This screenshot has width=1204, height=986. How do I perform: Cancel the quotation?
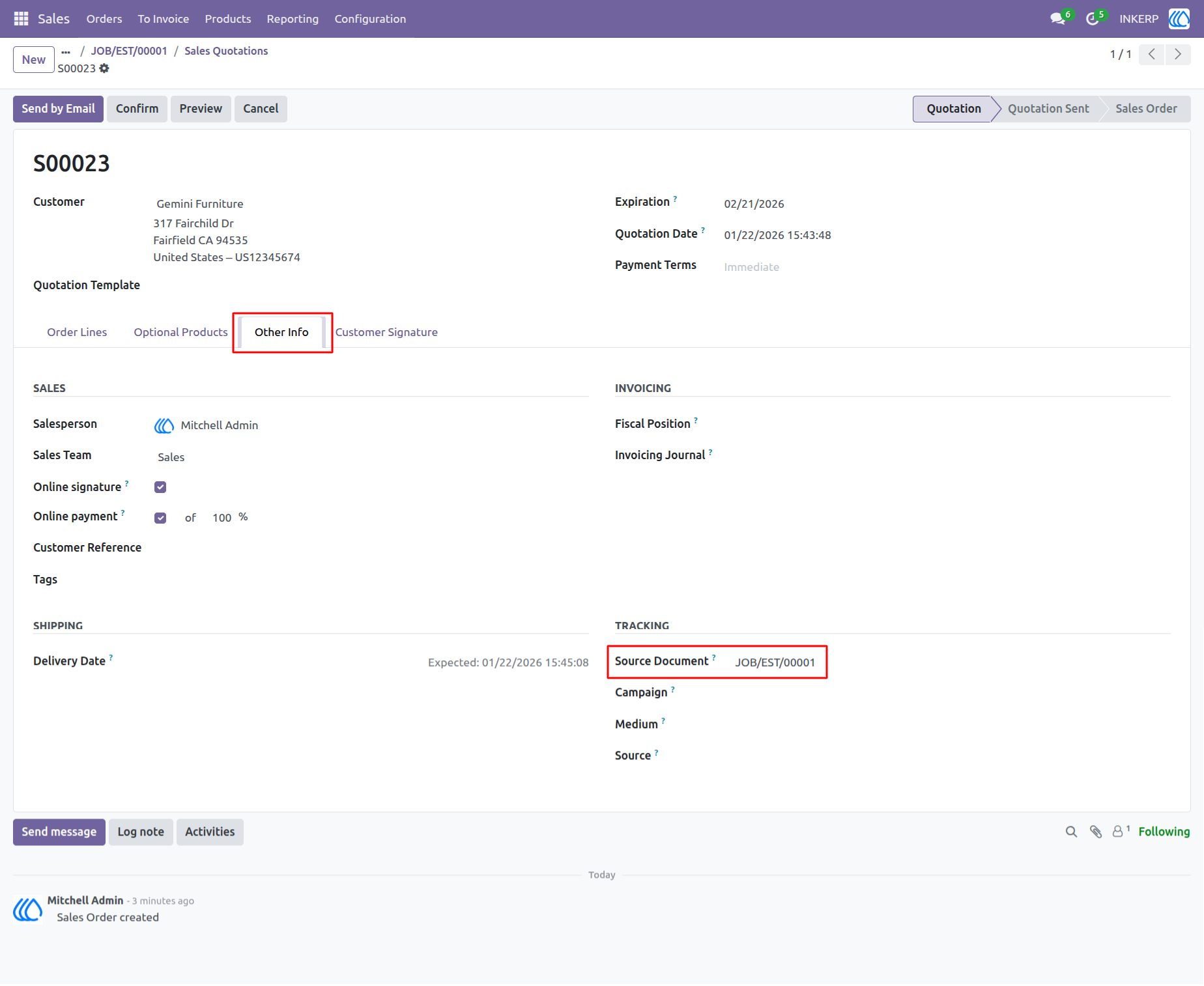[261, 109]
